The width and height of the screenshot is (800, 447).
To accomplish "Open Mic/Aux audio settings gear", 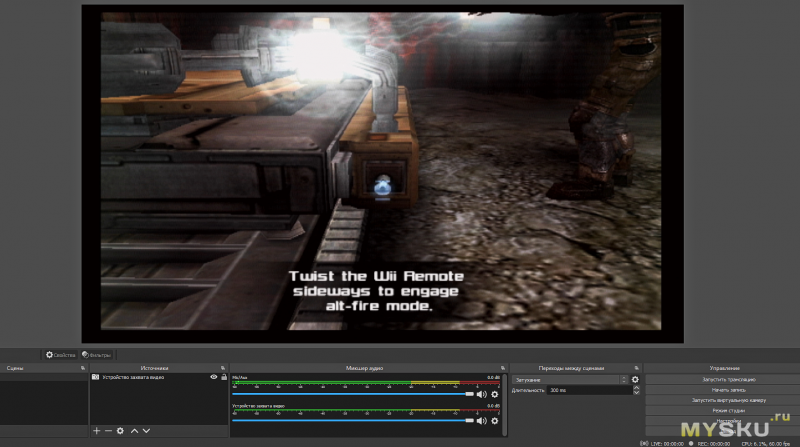I will (494, 394).
